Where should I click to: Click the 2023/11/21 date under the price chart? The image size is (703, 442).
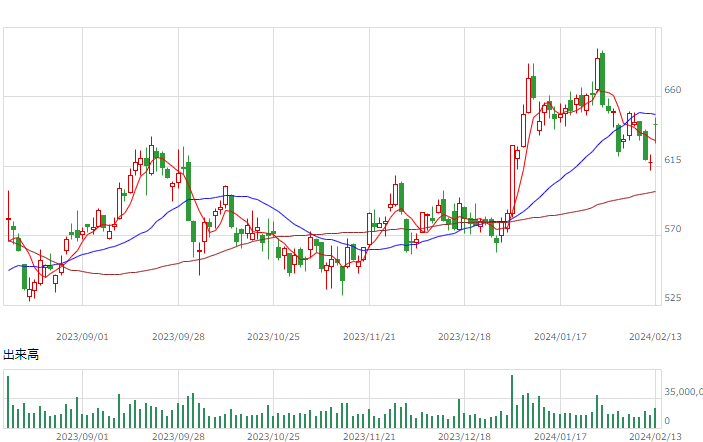coord(369,337)
